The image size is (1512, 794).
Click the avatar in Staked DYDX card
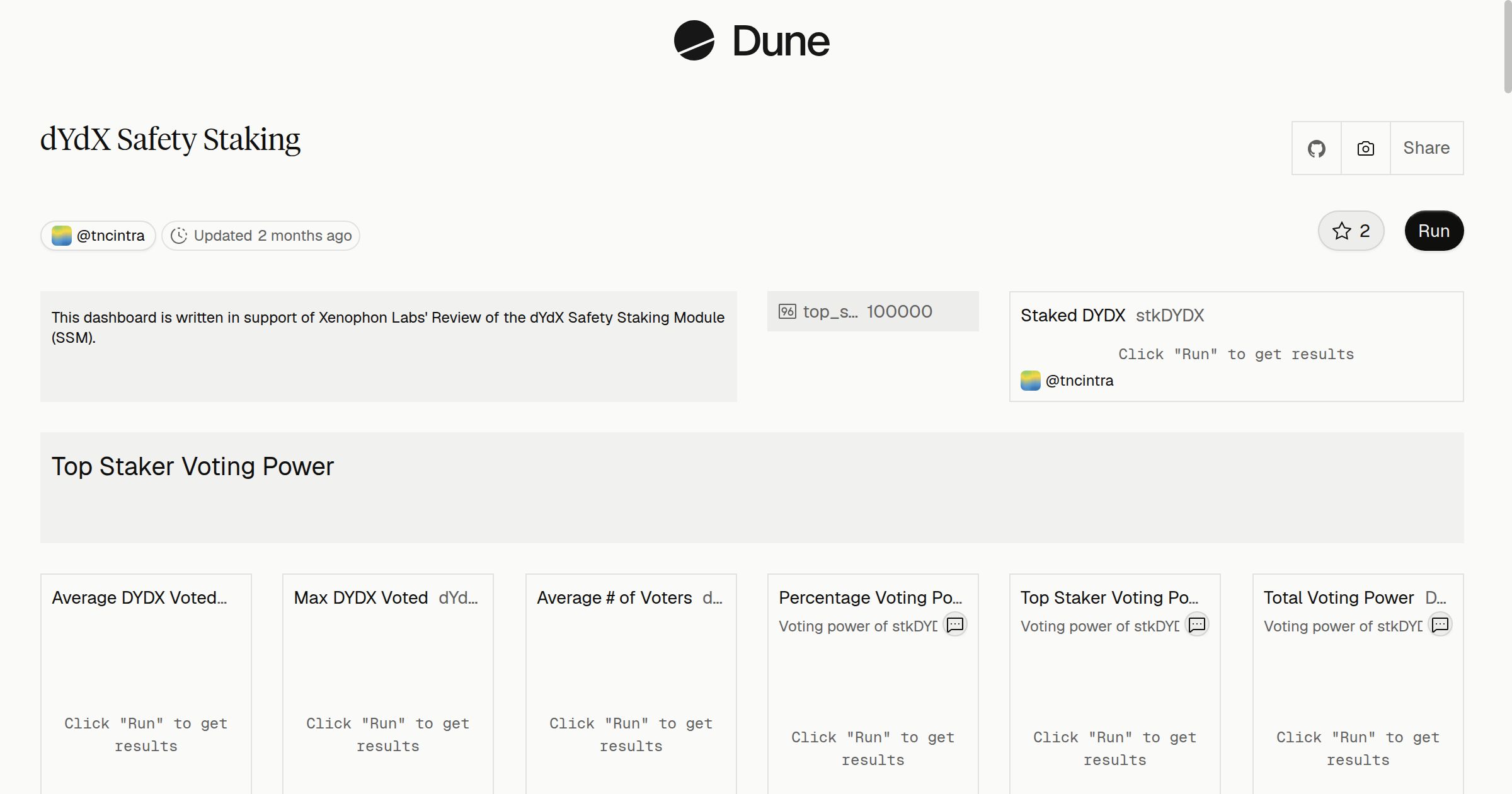[x=1031, y=381]
